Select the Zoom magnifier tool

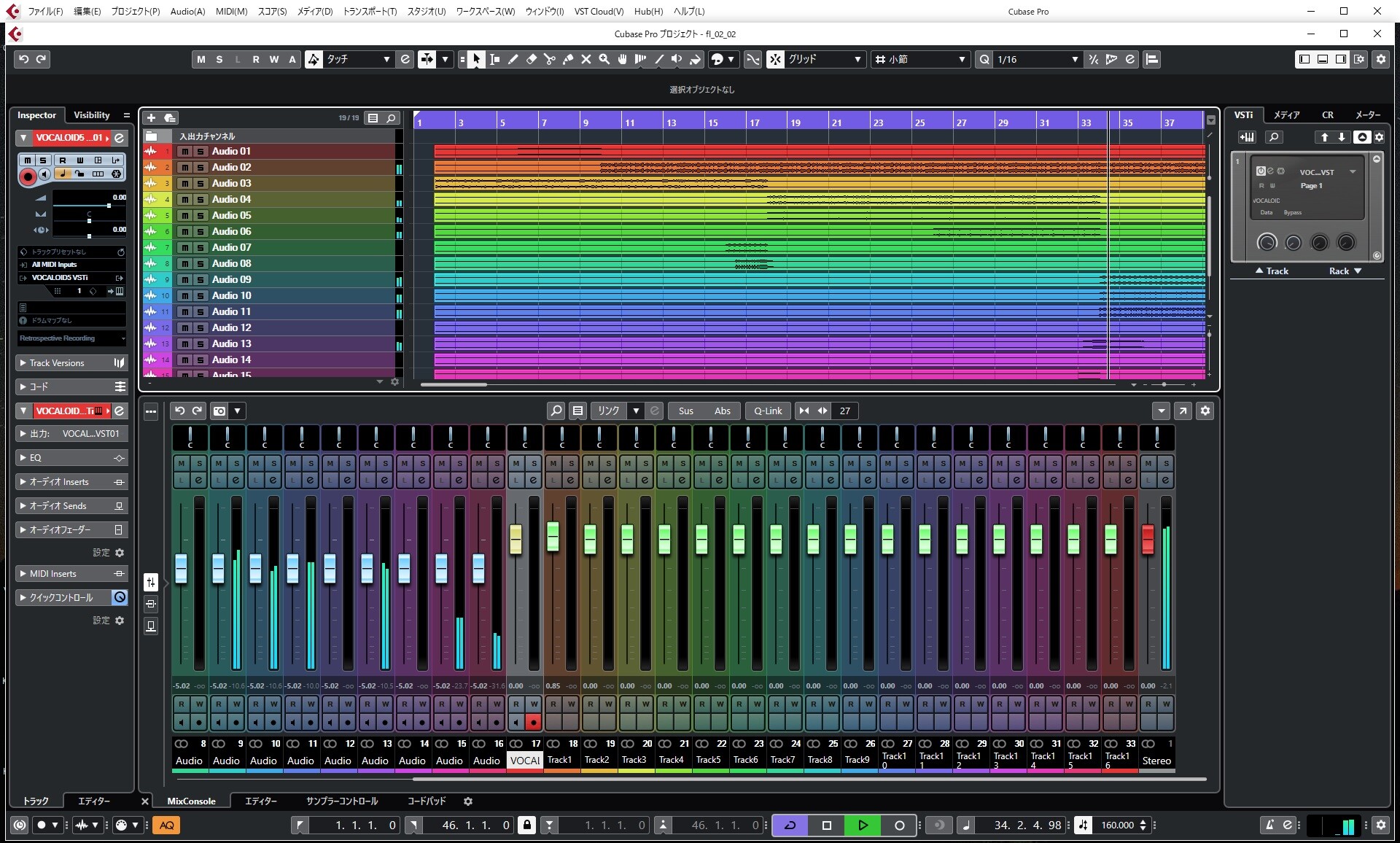coord(604,60)
